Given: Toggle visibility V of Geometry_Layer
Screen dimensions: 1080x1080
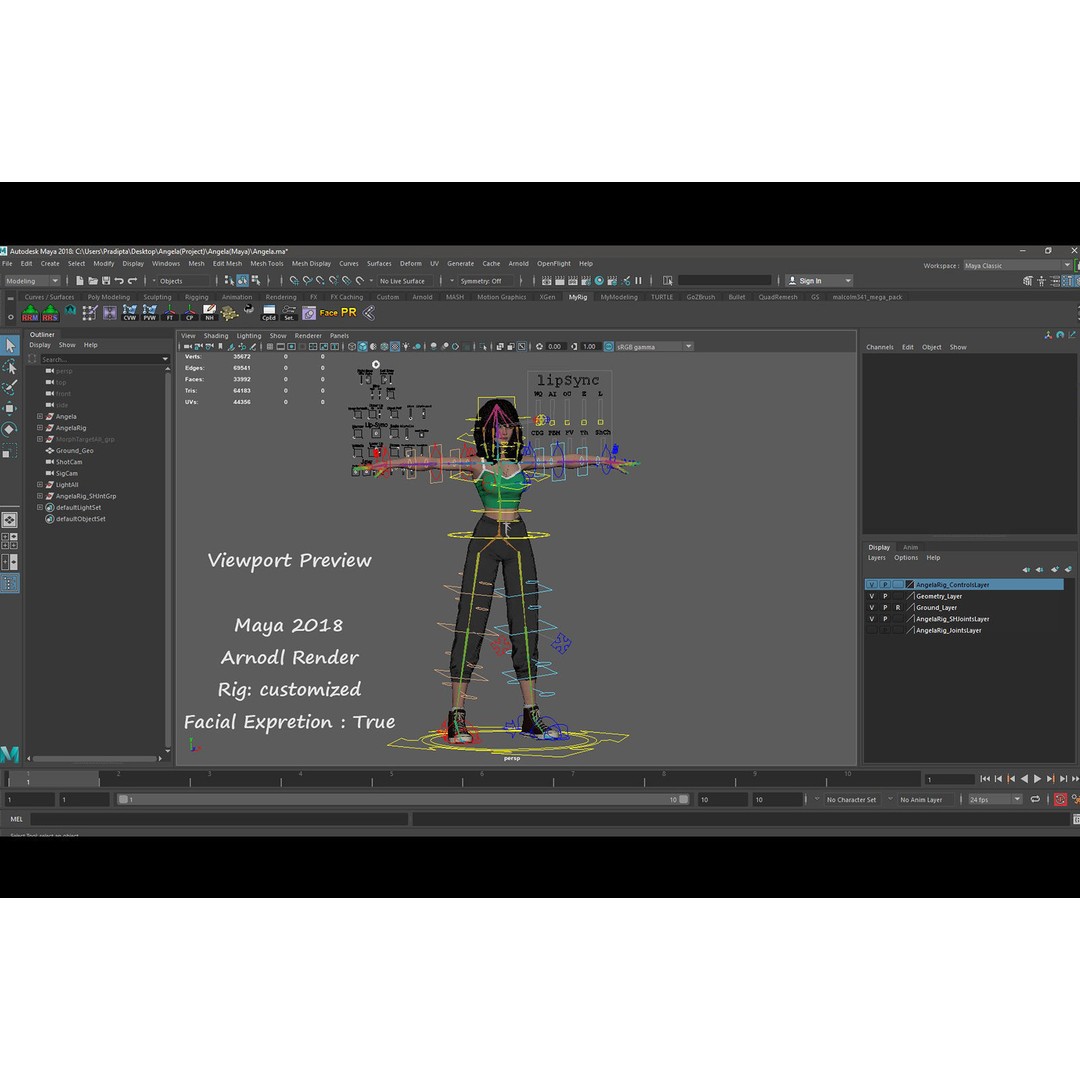Looking at the screenshot, I should (x=871, y=596).
